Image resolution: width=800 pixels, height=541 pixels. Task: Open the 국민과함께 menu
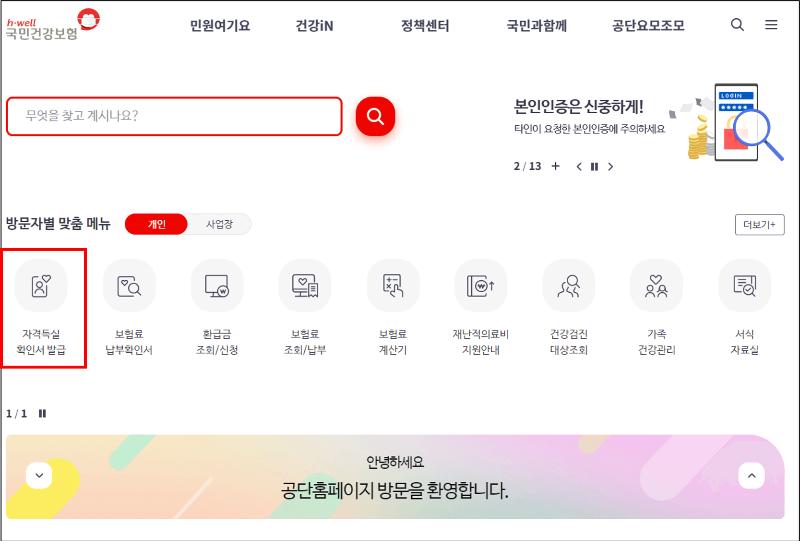(536, 26)
